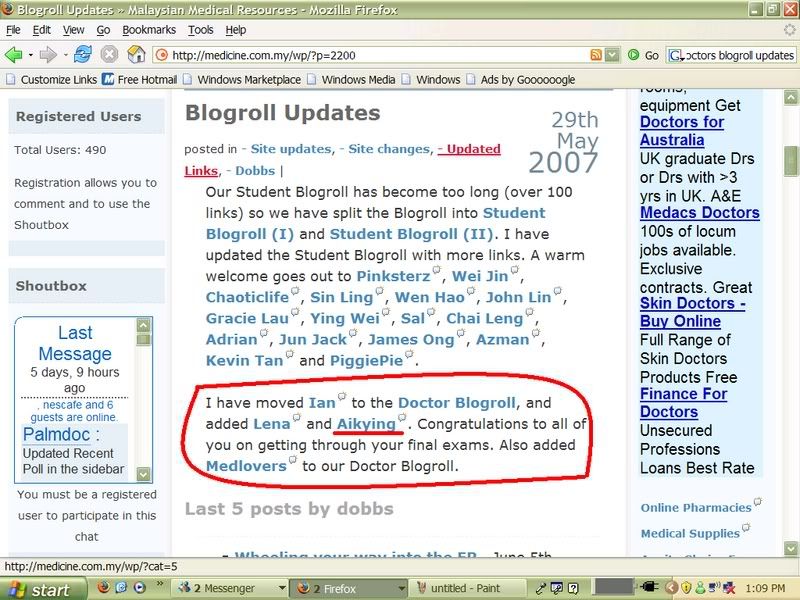Viewport: 800px width, 600px height.
Task: Open the address bar dropdown arrow
Action: click(612, 55)
